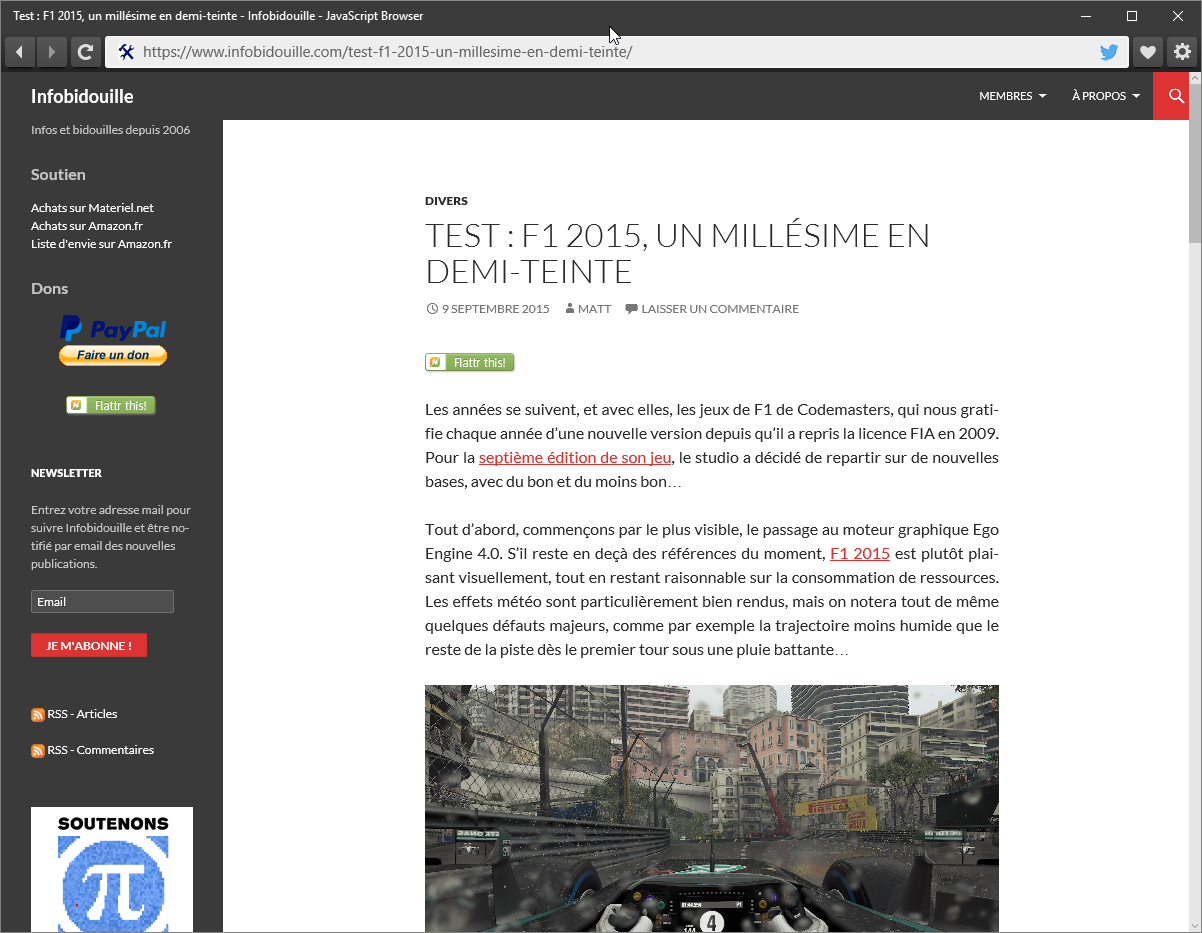Open Achats sur Materiel.net link
Image resolution: width=1202 pixels, height=933 pixels.
[92, 208]
